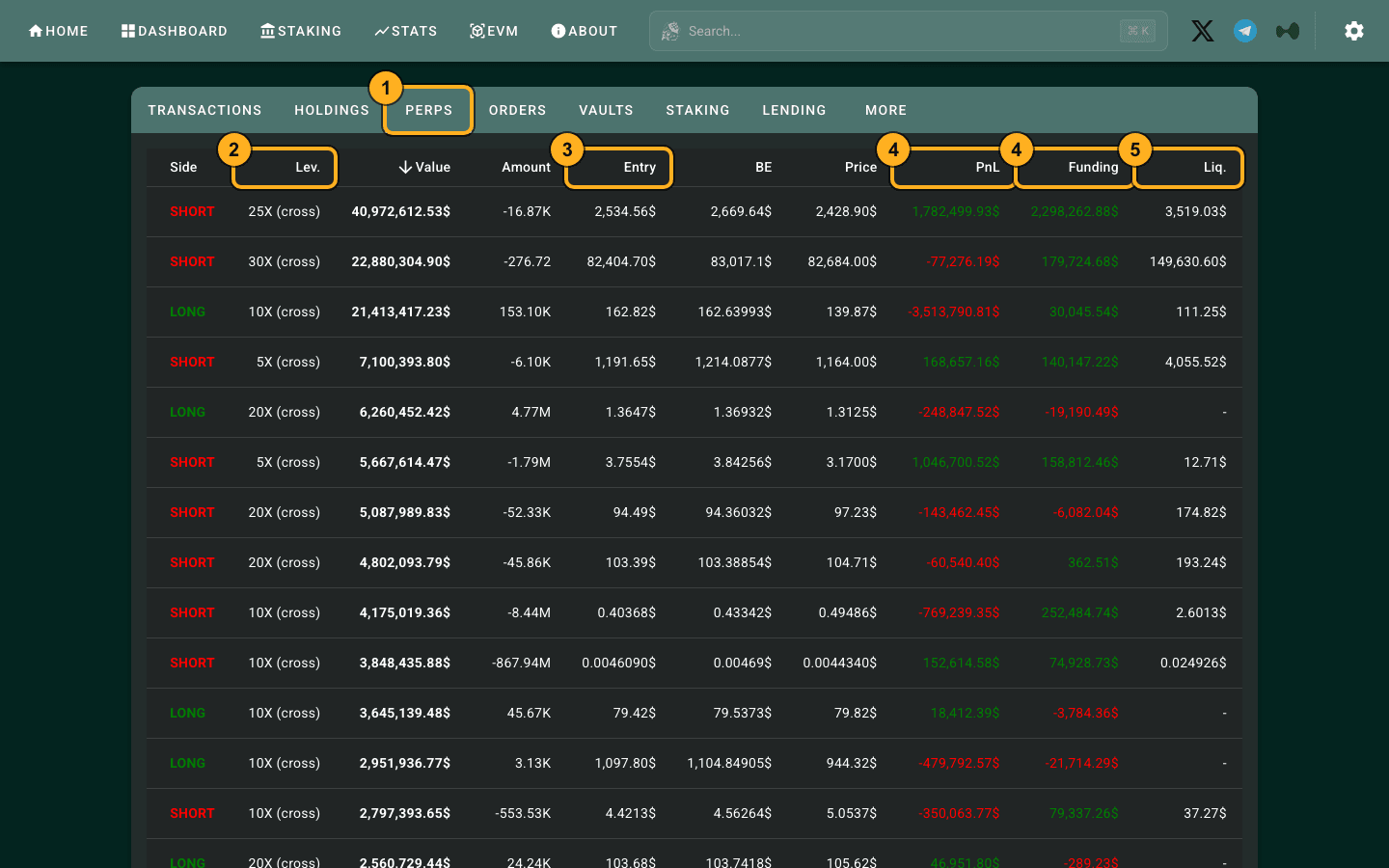Open the STAKING tab in the panel
The height and width of the screenshot is (868, 1389).
tap(697, 110)
